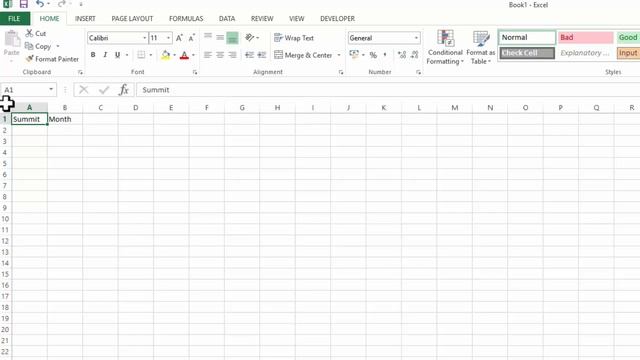Switch to the DATA tab
The height and width of the screenshot is (360, 640).
tap(227, 19)
